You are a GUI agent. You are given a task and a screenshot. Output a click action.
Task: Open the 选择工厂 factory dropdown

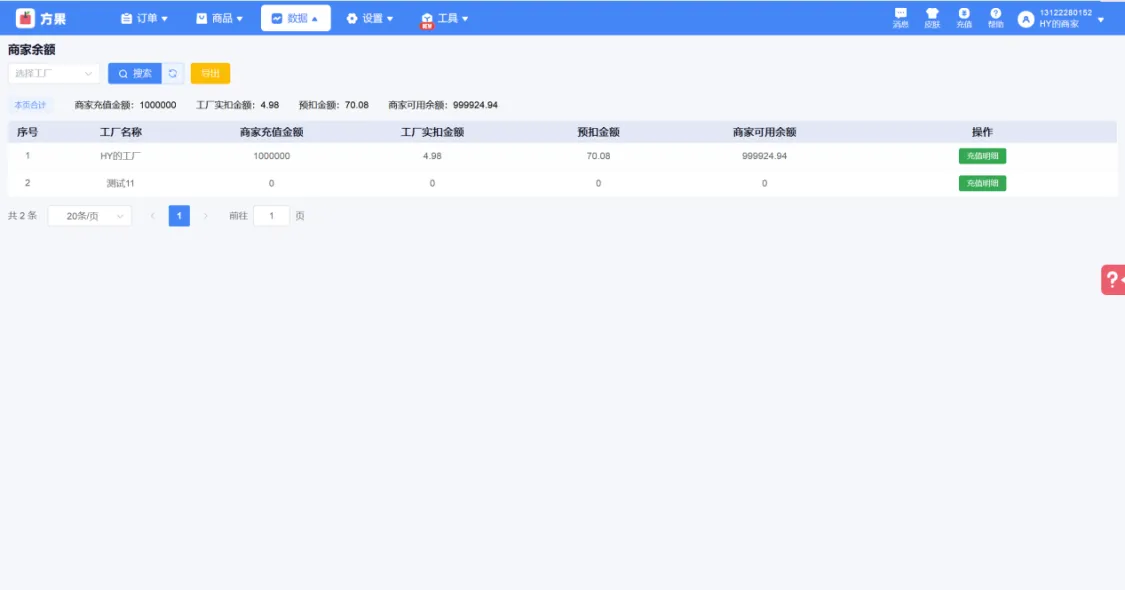click(x=54, y=73)
